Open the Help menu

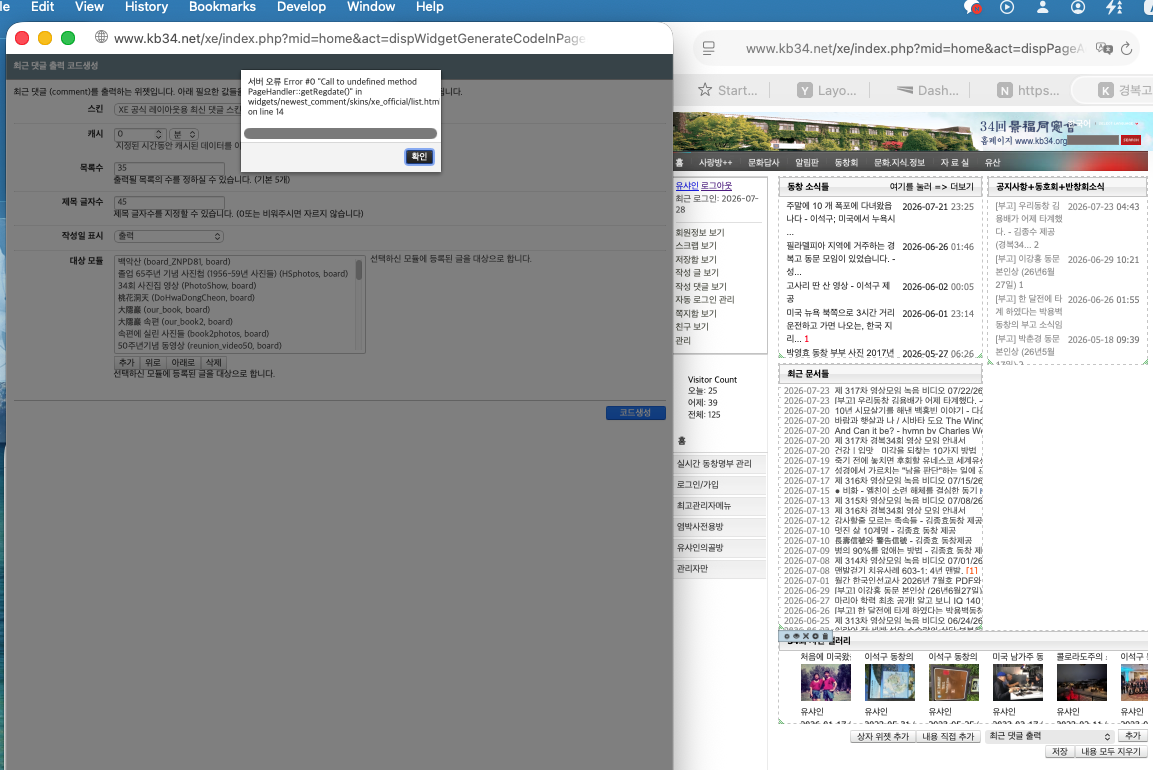[429, 7]
